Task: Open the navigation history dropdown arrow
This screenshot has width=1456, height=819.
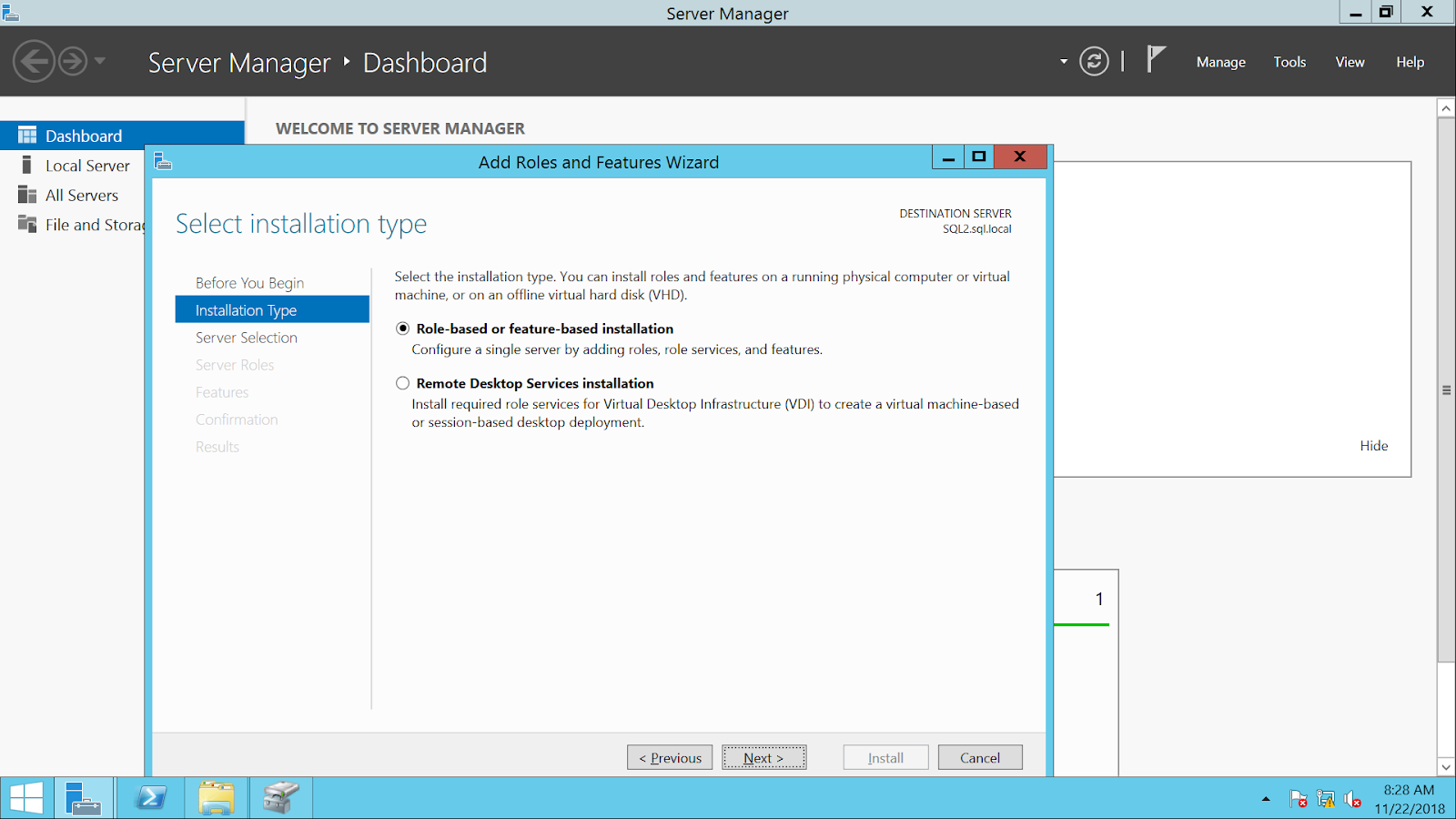Action: 100,62
